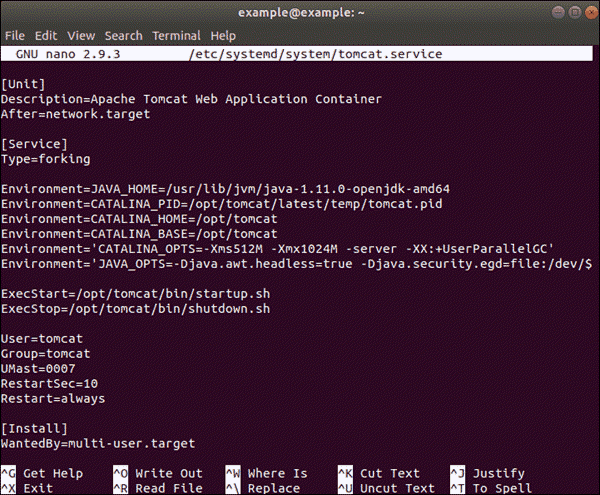The image size is (600, 495).
Task: Place cursor on the JAVA_OPTS environment line
Action: click(x=297, y=264)
